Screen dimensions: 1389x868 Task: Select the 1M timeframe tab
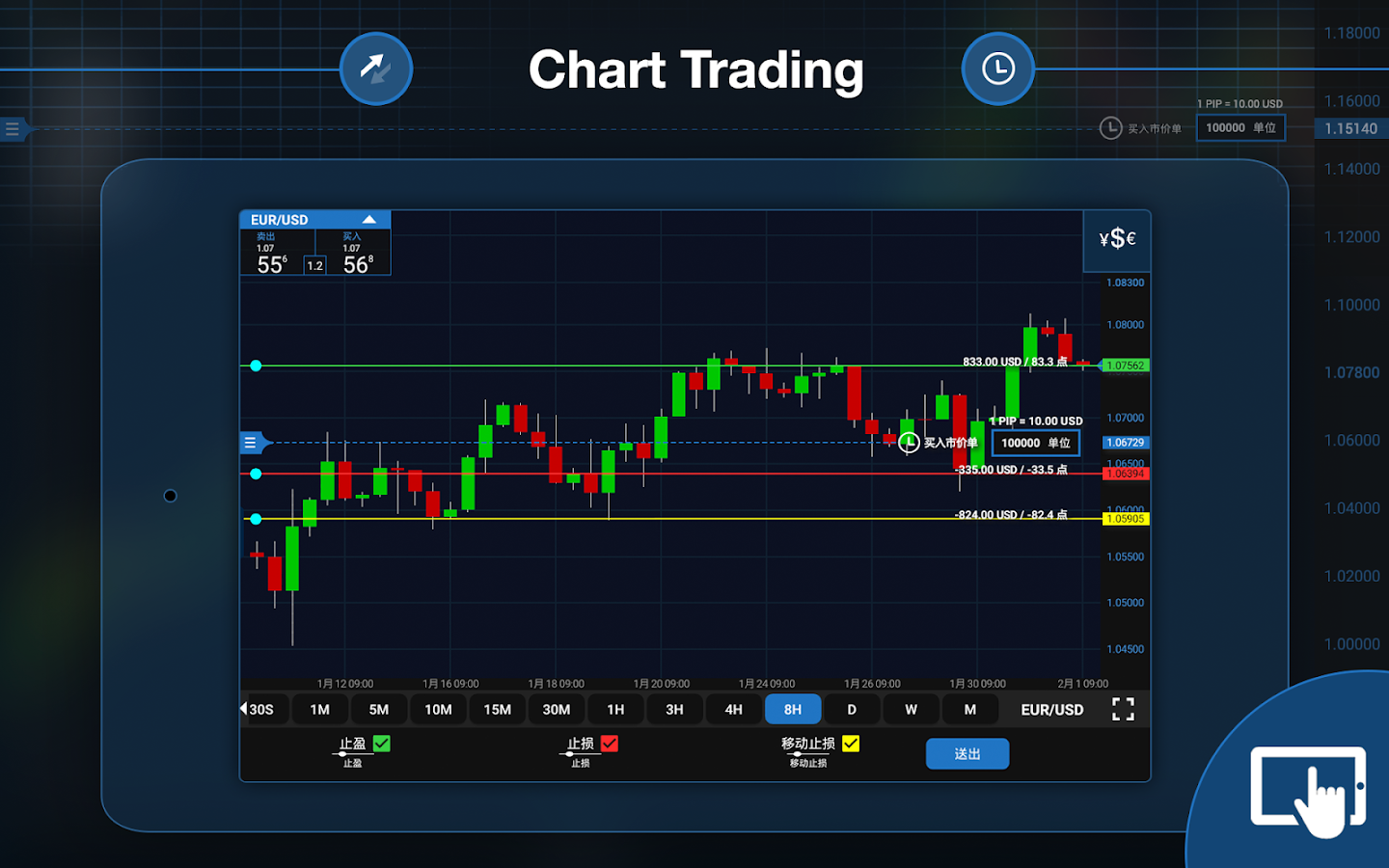coord(320,710)
